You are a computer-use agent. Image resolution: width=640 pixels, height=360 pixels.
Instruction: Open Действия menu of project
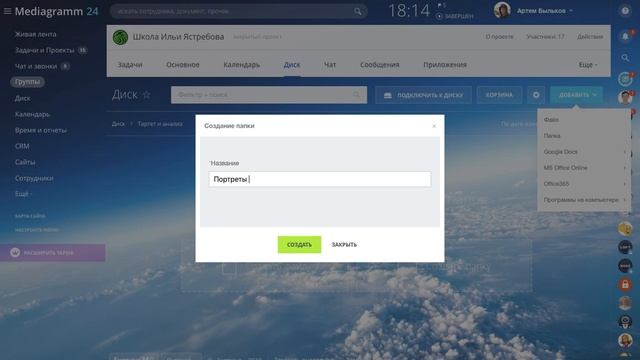click(x=590, y=37)
